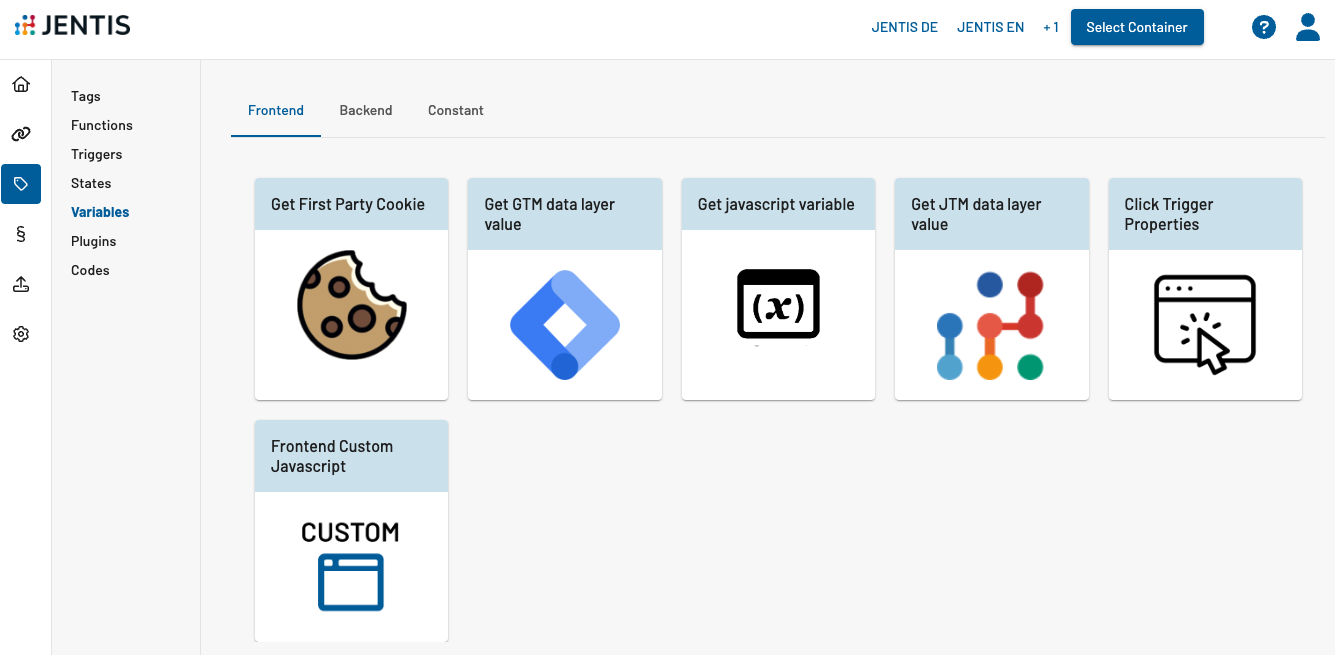This screenshot has width=1335, height=655.
Task: Click the cookie icon image
Action: pos(351,304)
